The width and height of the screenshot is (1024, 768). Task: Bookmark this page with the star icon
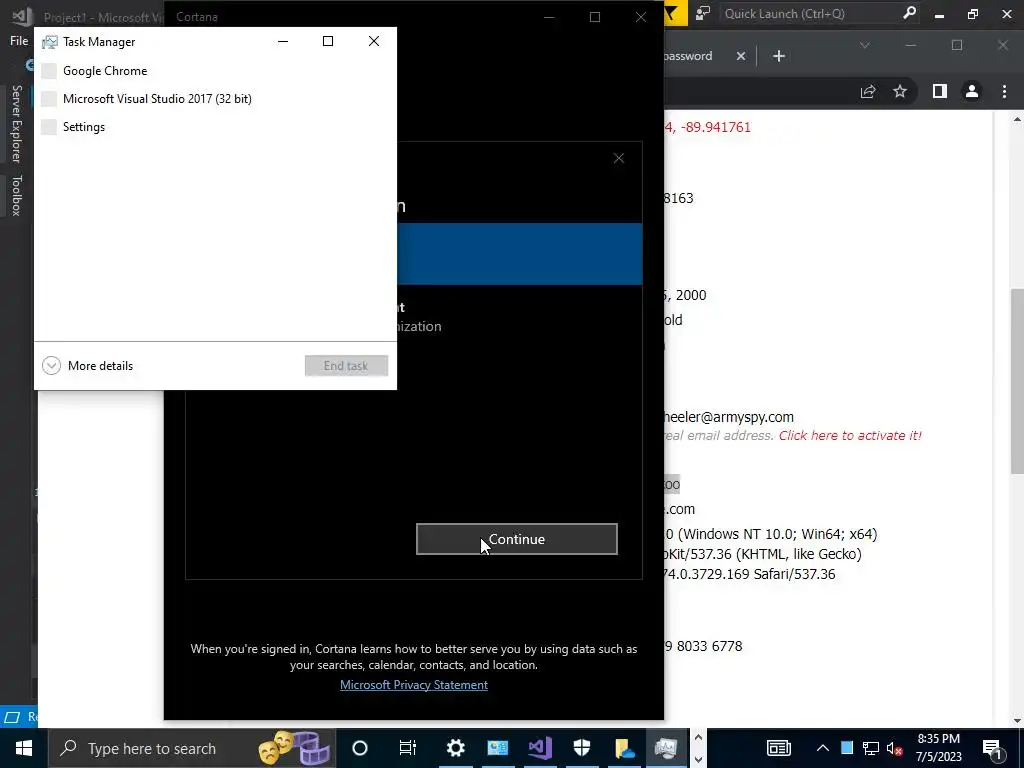point(900,91)
